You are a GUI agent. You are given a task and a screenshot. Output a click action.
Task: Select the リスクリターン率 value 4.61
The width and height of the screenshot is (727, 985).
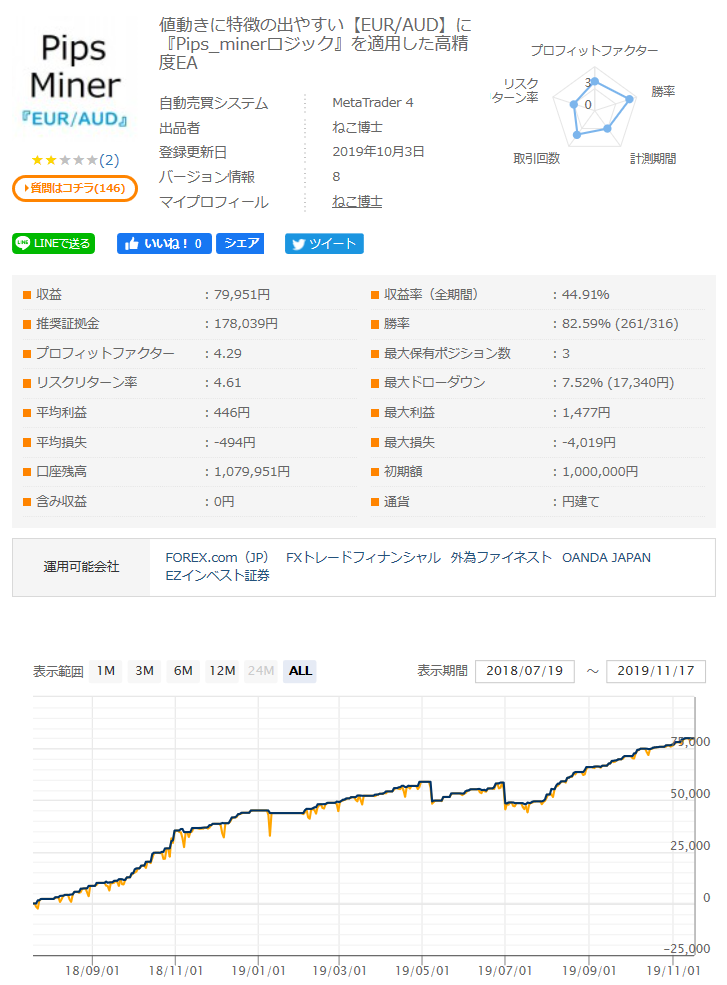tap(227, 383)
